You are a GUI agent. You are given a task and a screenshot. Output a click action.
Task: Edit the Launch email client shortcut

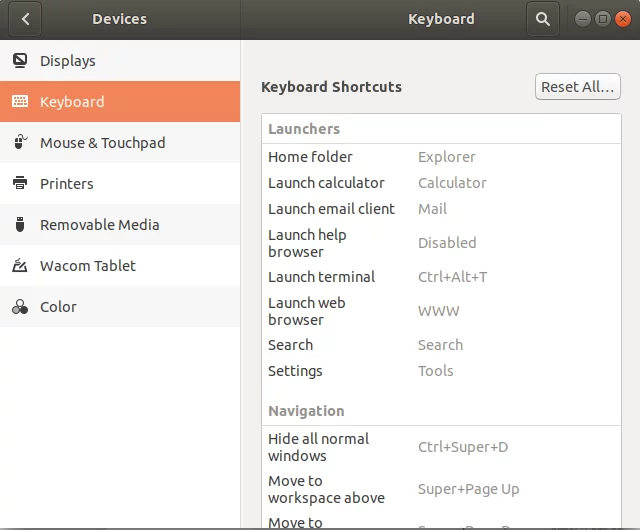(441, 209)
